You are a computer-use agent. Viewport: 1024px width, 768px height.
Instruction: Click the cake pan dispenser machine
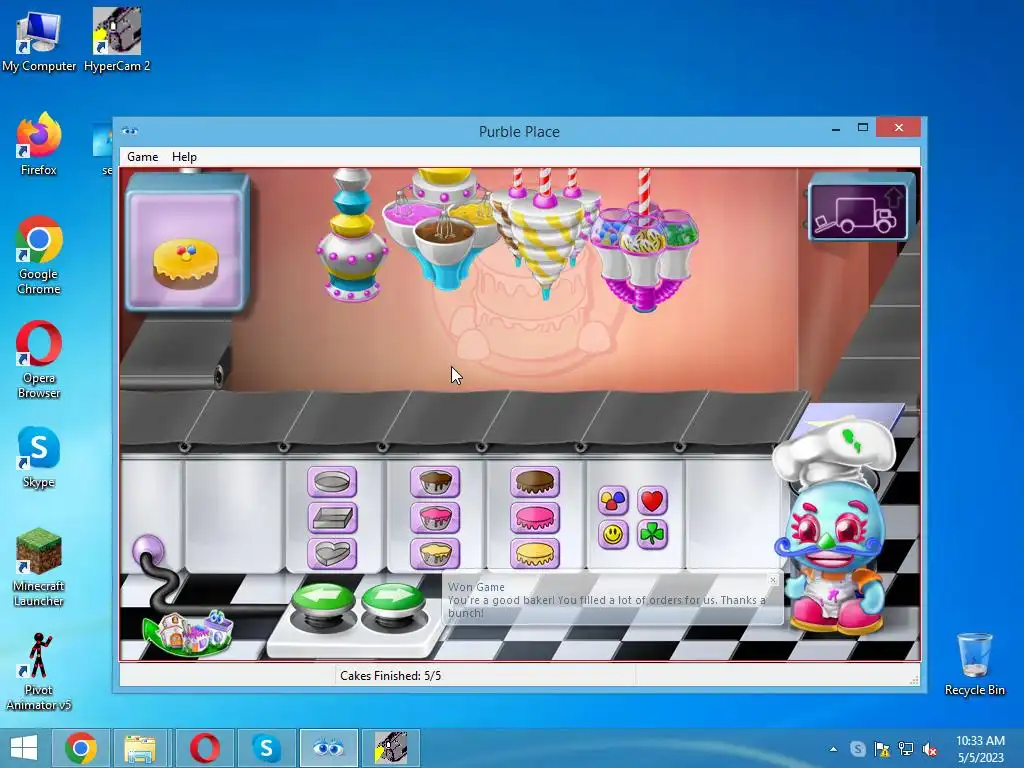click(351, 235)
